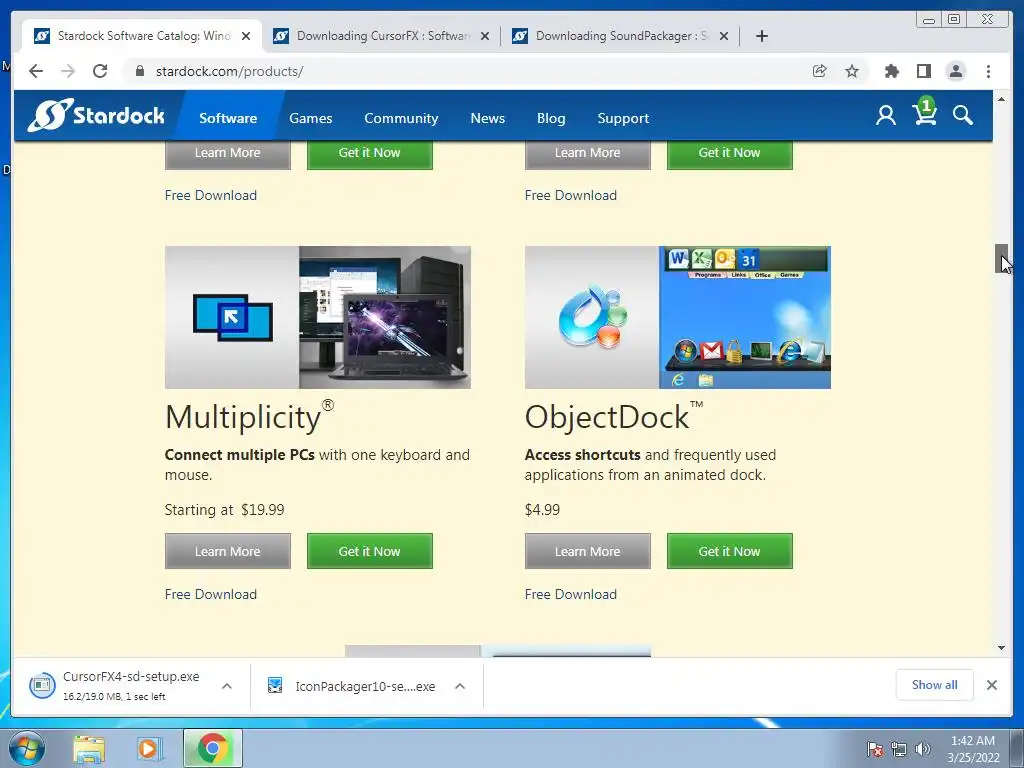The image size is (1024, 768).
Task: Click the browser forward arrow
Action: pyautogui.click(x=68, y=71)
